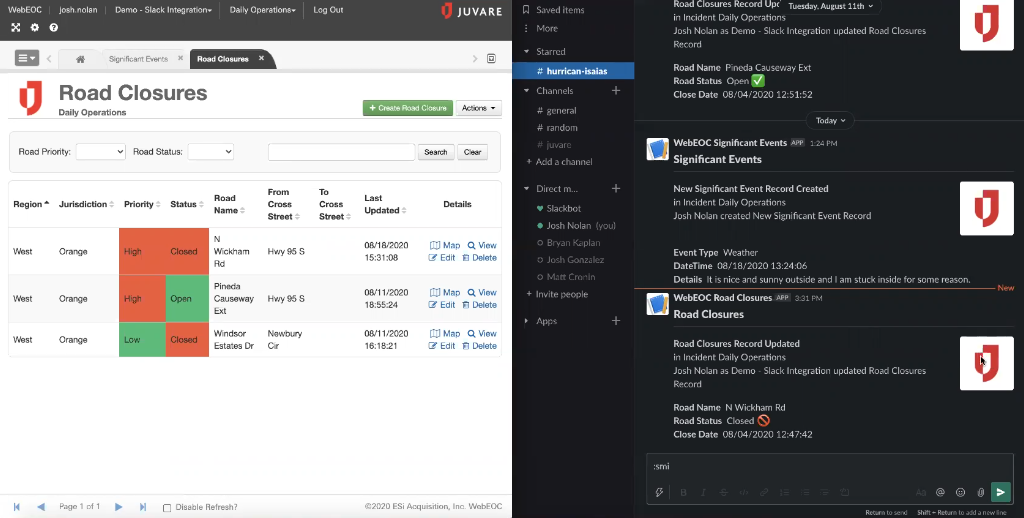The width and height of the screenshot is (1024, 518).
Task: Click the Search button
Action: click(x=436, y=152)
